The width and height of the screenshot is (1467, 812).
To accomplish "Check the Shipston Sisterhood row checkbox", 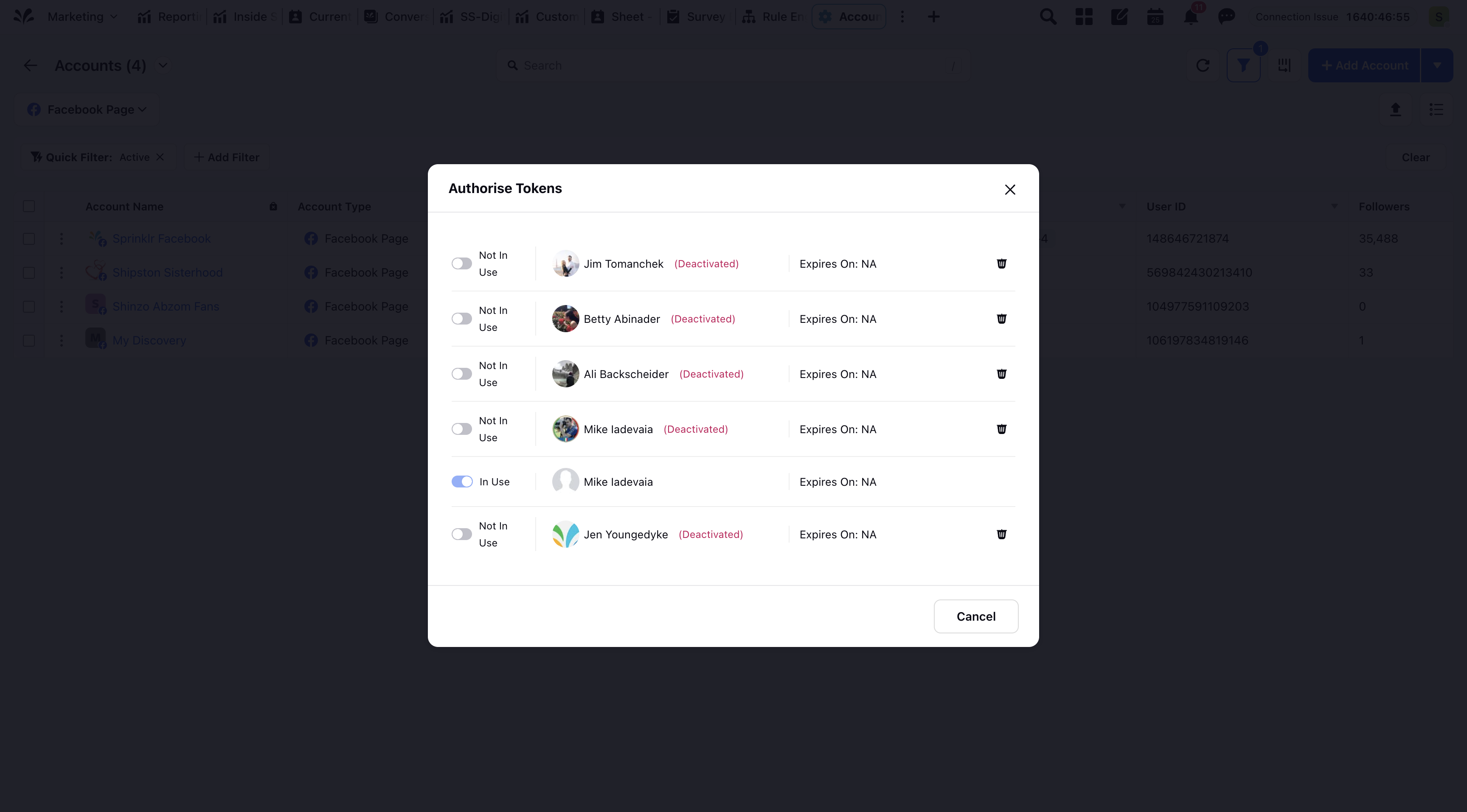I will (x=29, y=272).
